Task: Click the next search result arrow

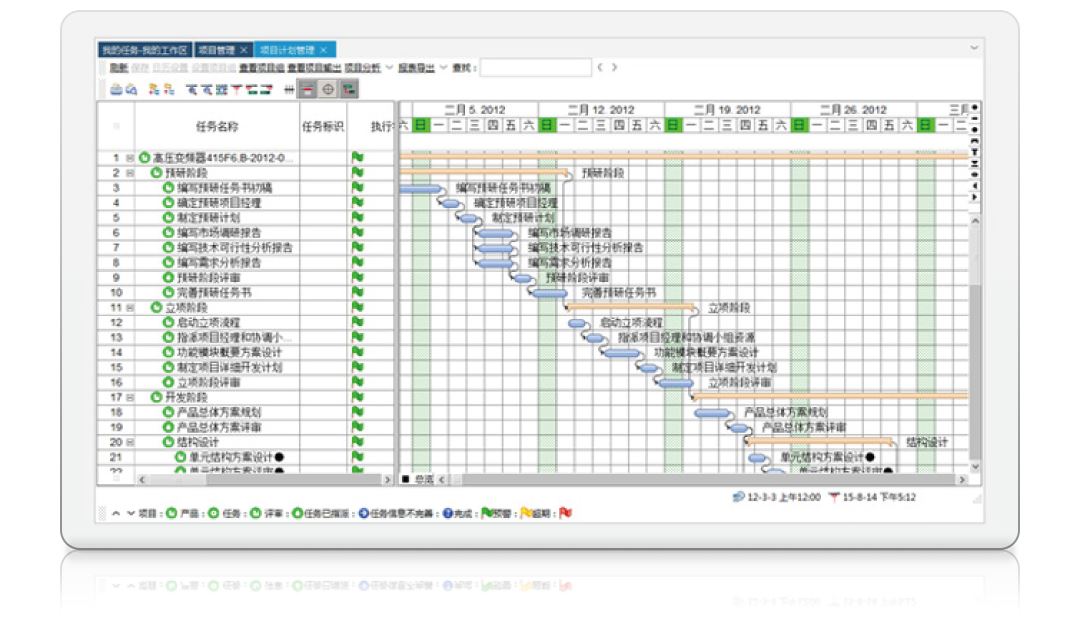Action: pyautogui.click(x=614, y=67)
